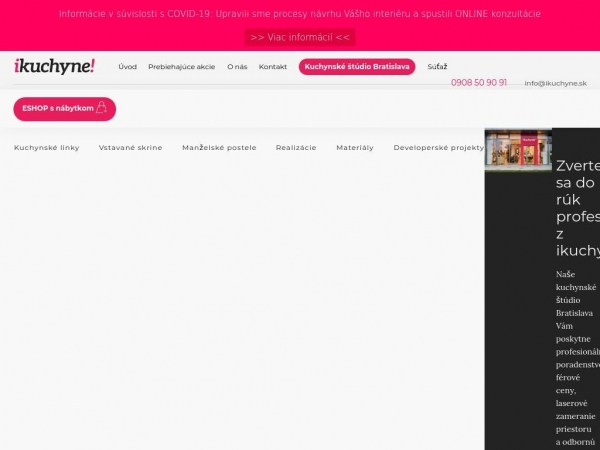The height and width of the screenshot is (450, 600).
Task: Click the ikuchyne! logo
Action: coord(55,66)
